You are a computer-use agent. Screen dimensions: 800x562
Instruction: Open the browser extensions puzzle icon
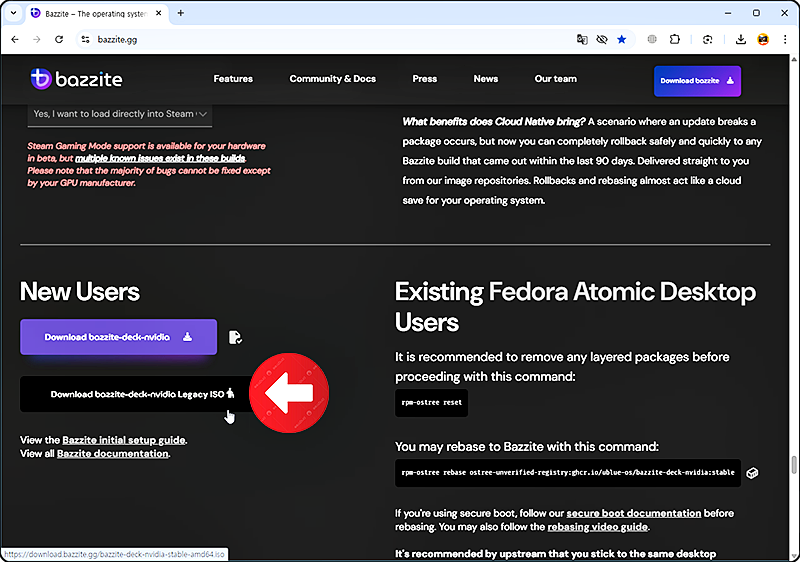(x=674, y=39)
